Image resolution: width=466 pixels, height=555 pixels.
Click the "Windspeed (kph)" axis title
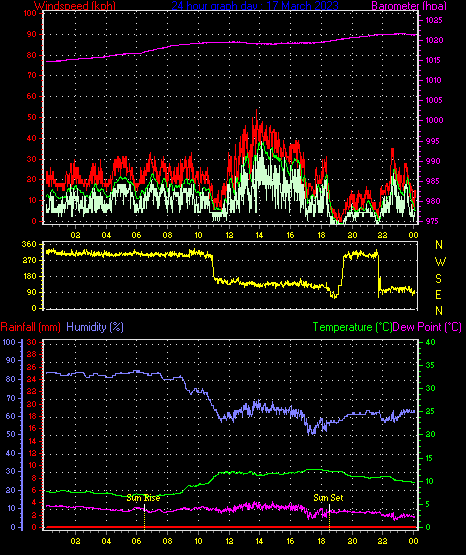75,6
